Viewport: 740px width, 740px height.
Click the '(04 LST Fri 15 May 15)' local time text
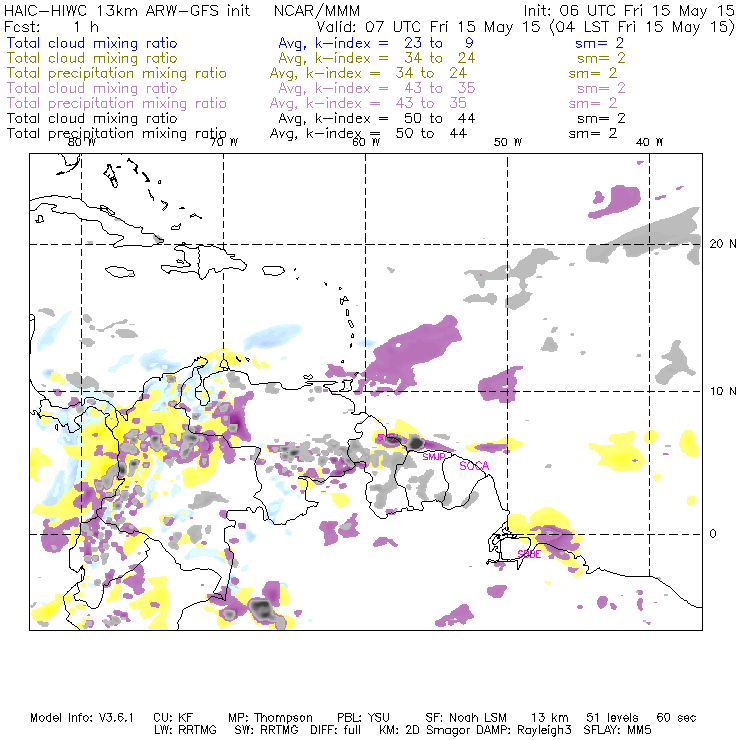(642, 27)
